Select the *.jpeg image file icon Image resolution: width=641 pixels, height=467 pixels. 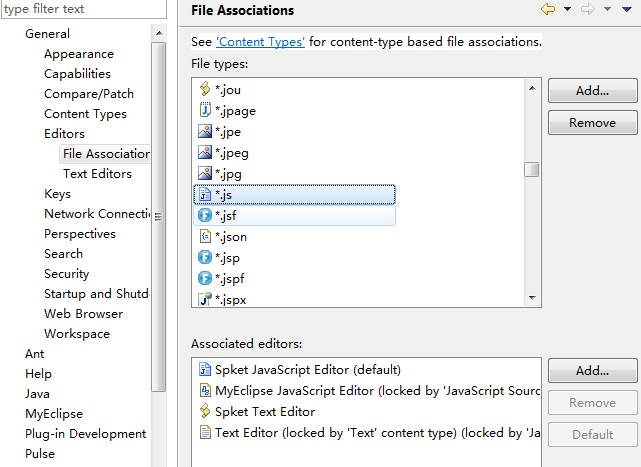click(205, 153)
